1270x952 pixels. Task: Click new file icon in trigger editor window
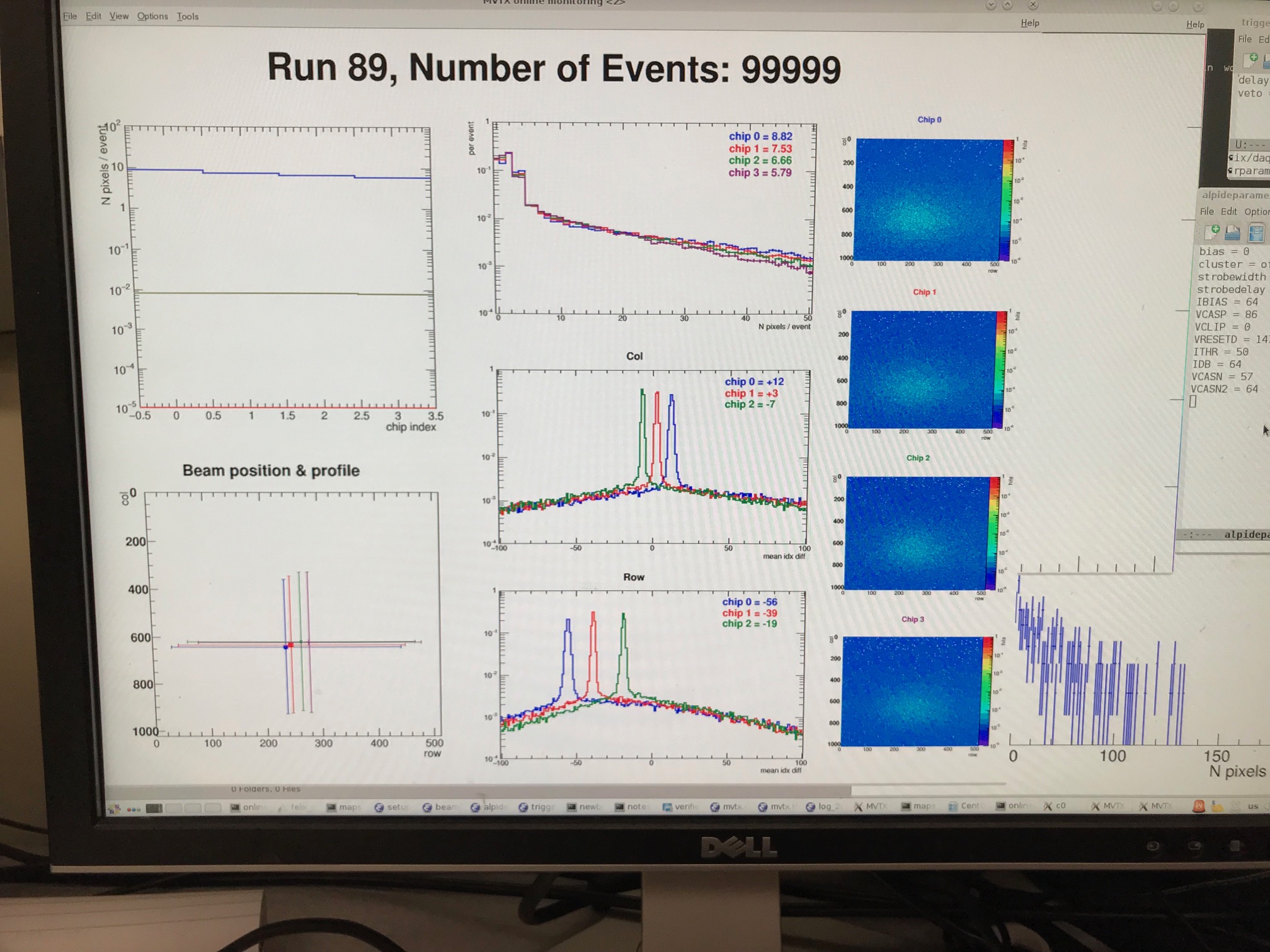click(1250, 60)
